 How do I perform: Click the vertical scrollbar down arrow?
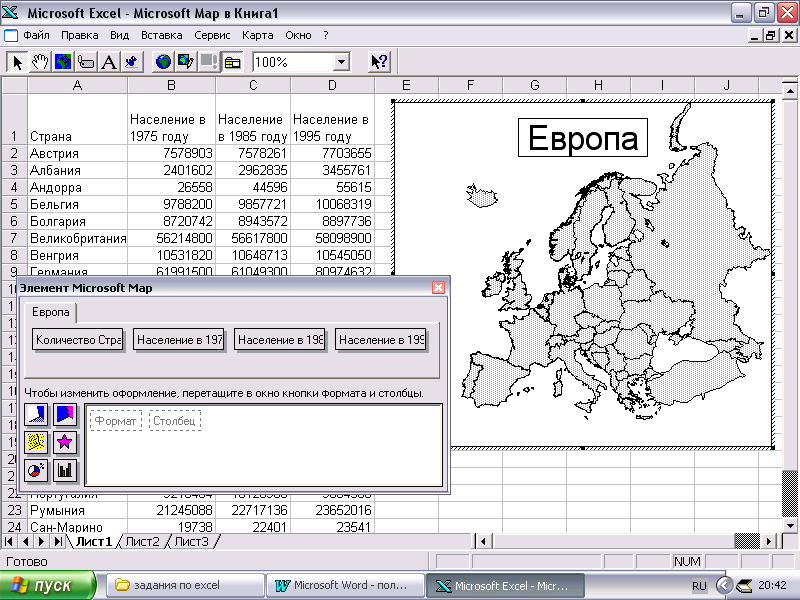click(790, 526)
